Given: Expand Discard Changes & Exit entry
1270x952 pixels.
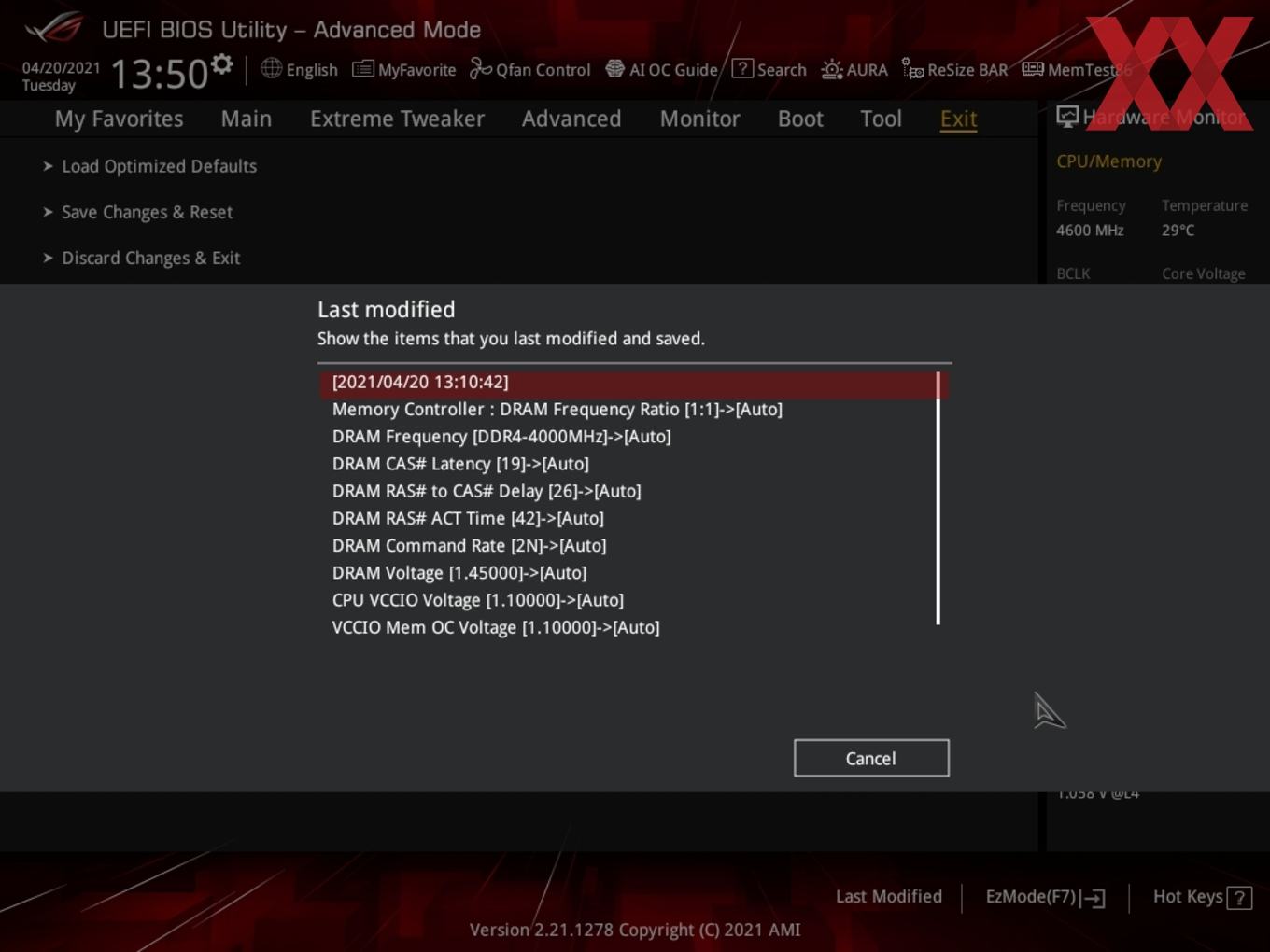Looking at the screenshot, I should tap(142, 258).
